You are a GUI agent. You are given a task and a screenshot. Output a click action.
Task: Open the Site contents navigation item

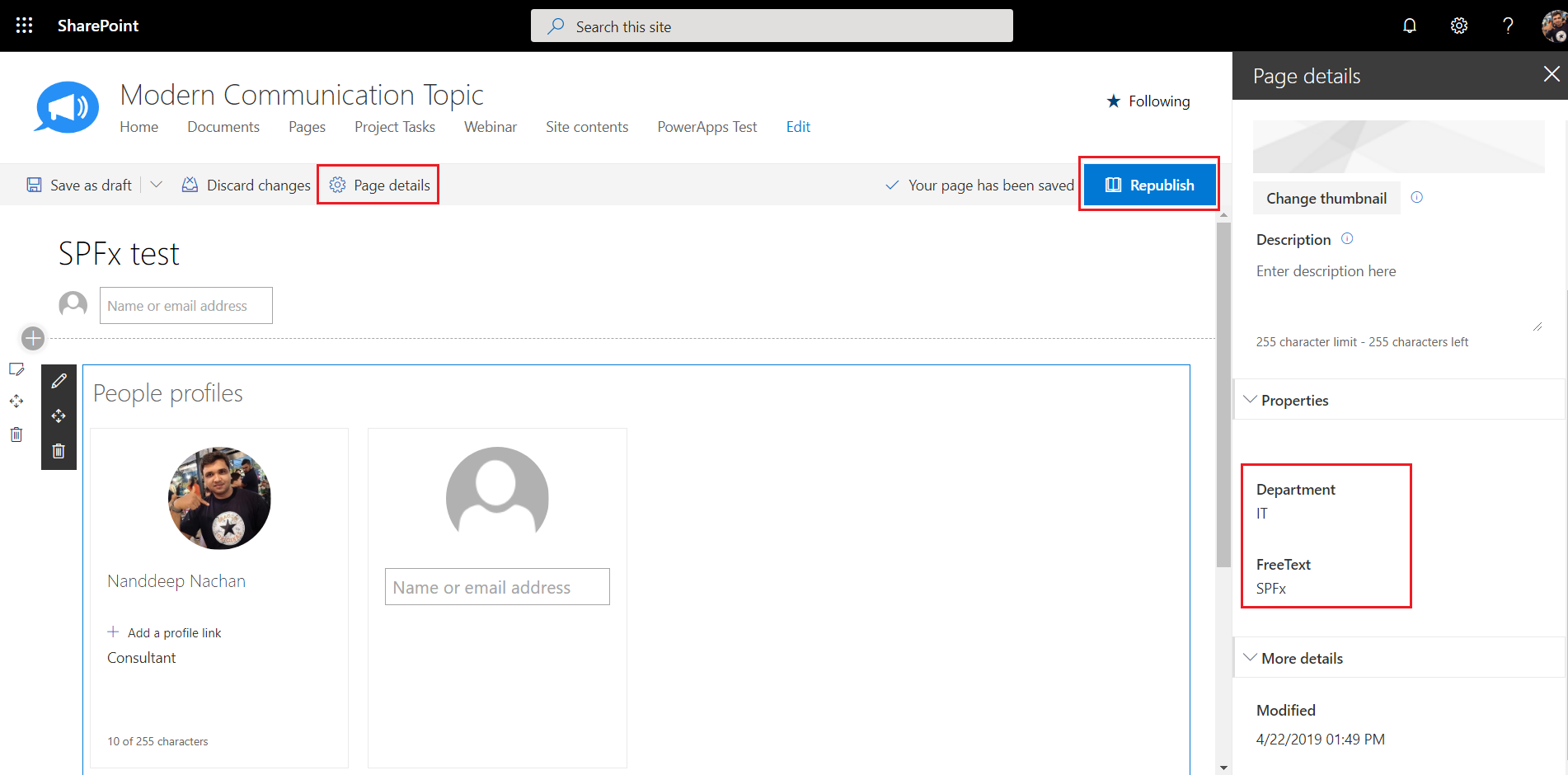(x=587, y=127)
